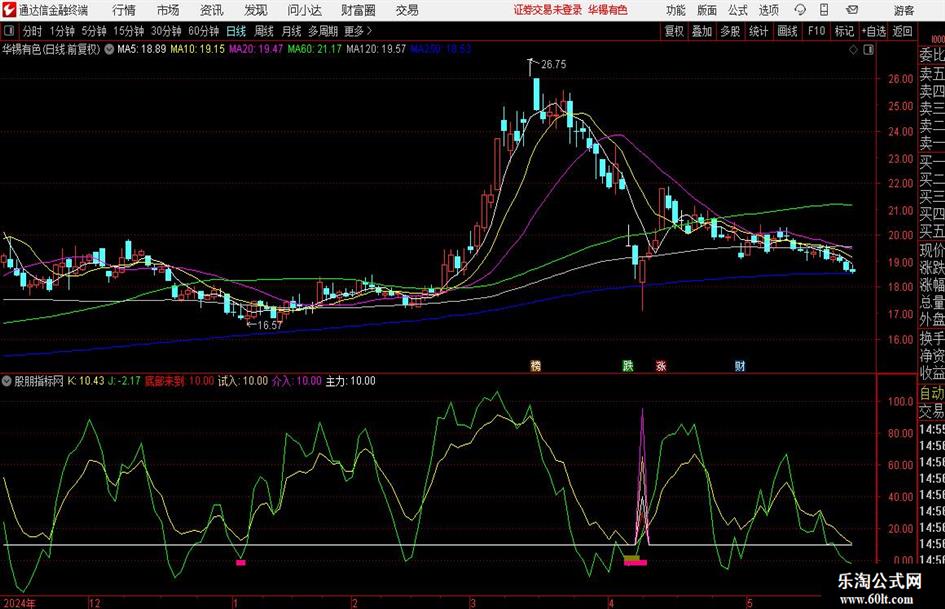Click the mobile phone icon
Screen dimensions: 945x609
tap(824, 10)
